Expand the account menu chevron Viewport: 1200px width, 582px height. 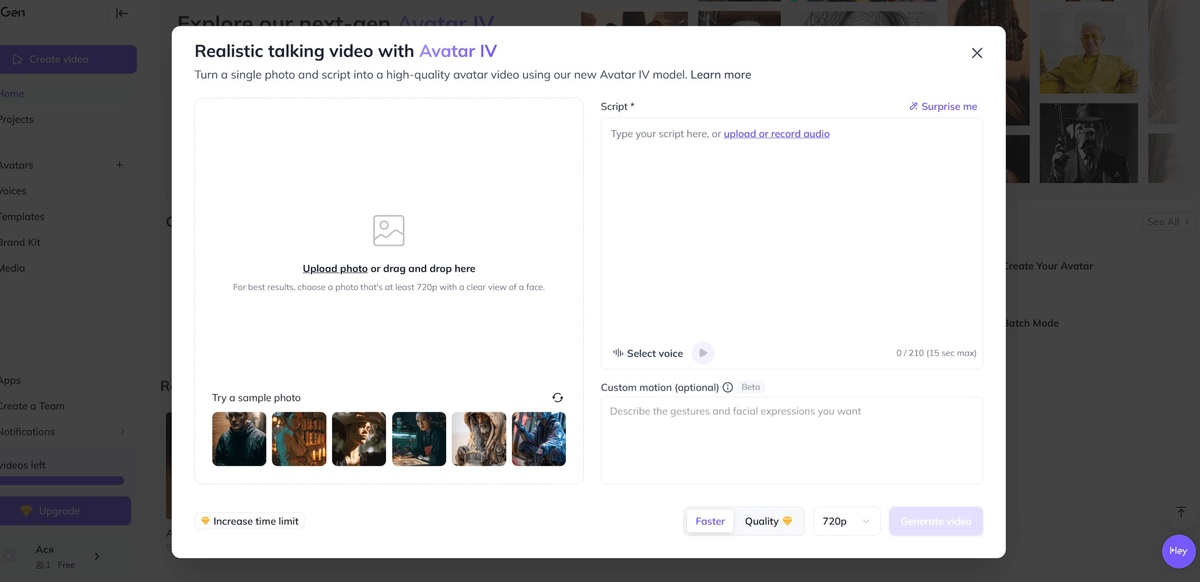pos(97,557)
